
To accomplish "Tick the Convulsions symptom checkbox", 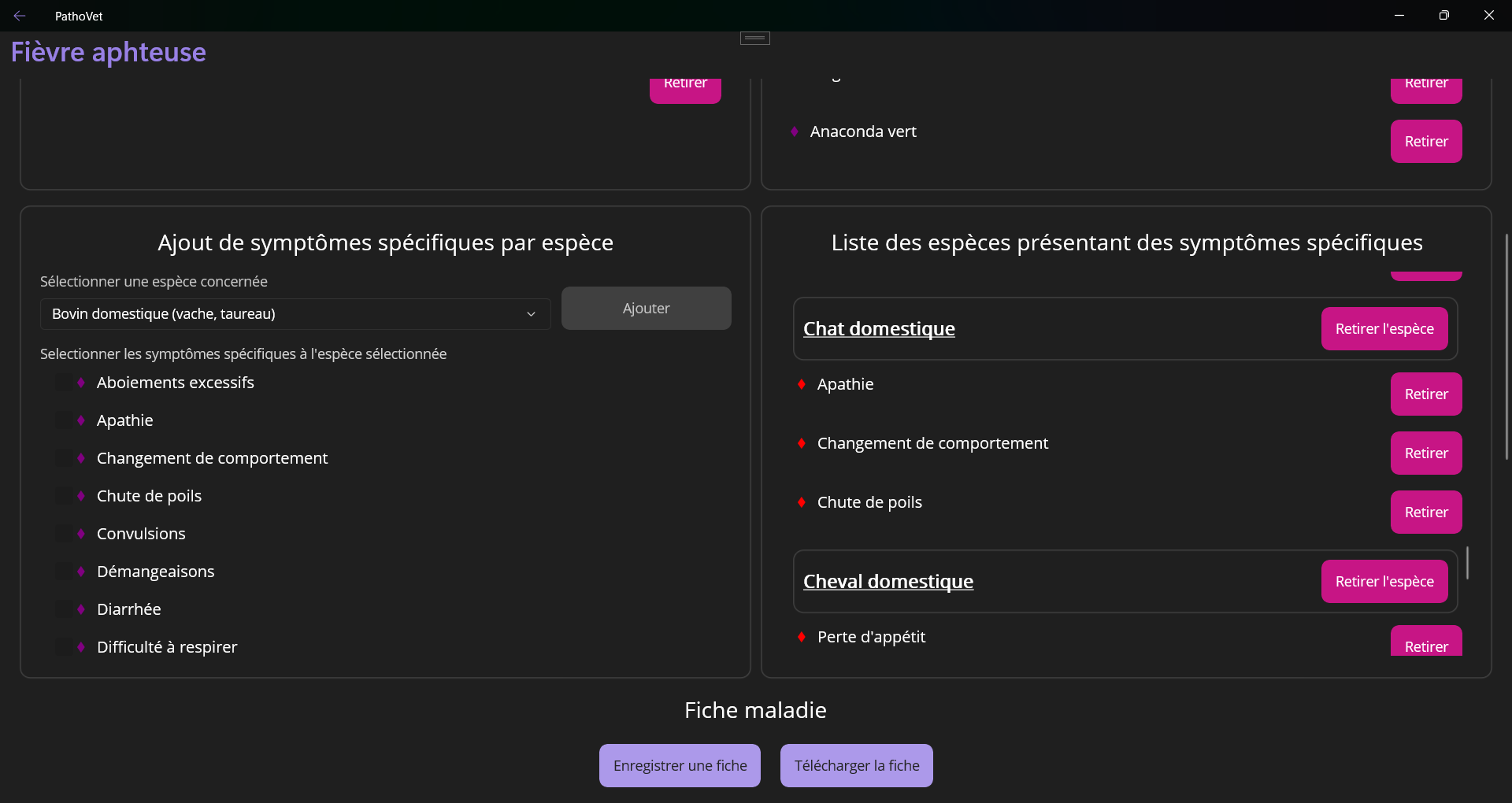I will coord(63,534).
